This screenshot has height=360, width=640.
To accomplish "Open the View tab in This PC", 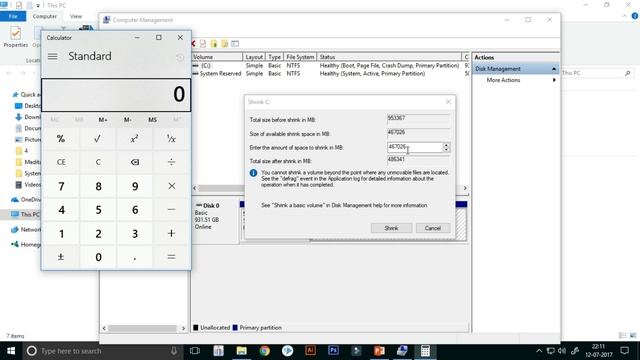I will point(76,16).
